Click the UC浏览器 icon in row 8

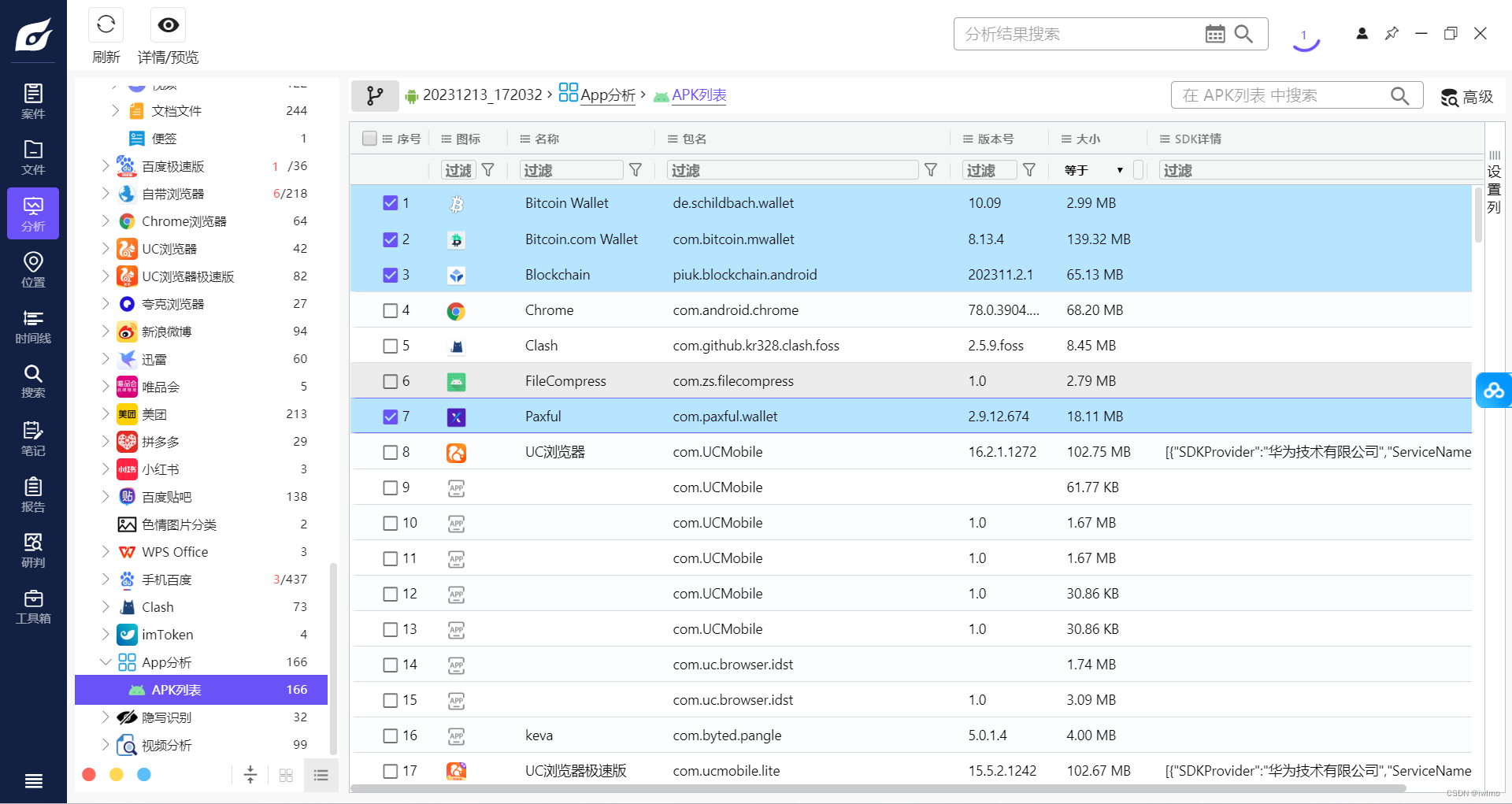[456, 453]
